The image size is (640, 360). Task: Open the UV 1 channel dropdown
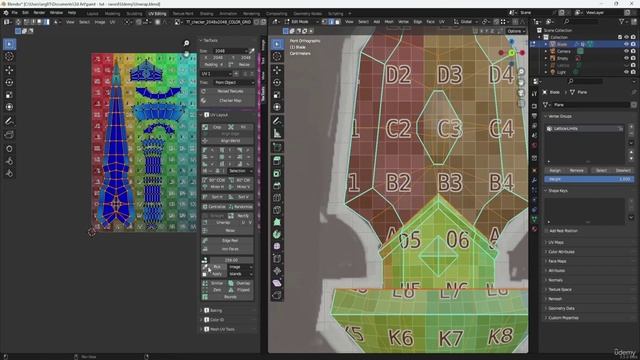point(216,74)
